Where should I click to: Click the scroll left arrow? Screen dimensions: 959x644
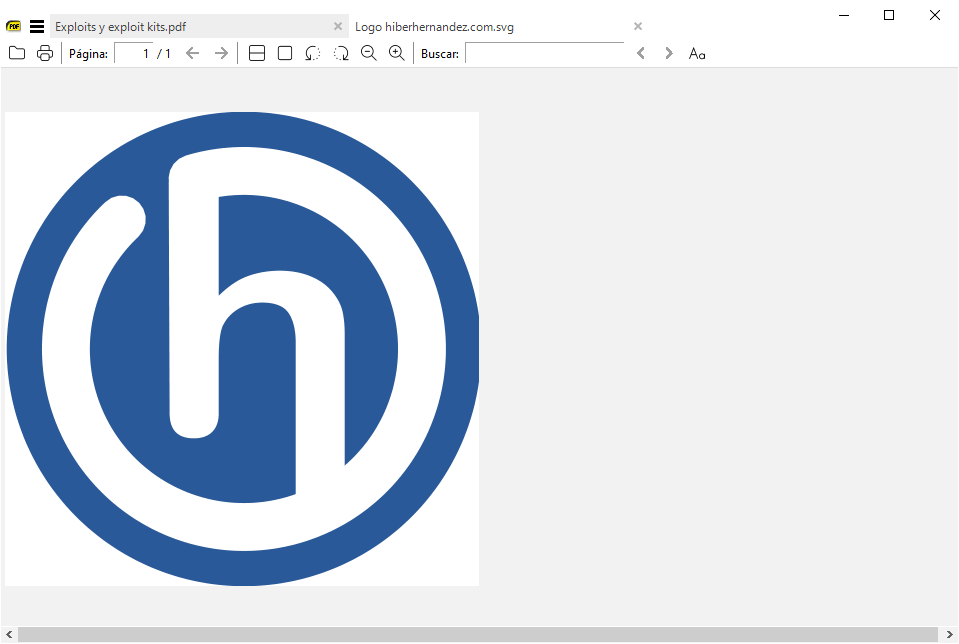[9, 634]
